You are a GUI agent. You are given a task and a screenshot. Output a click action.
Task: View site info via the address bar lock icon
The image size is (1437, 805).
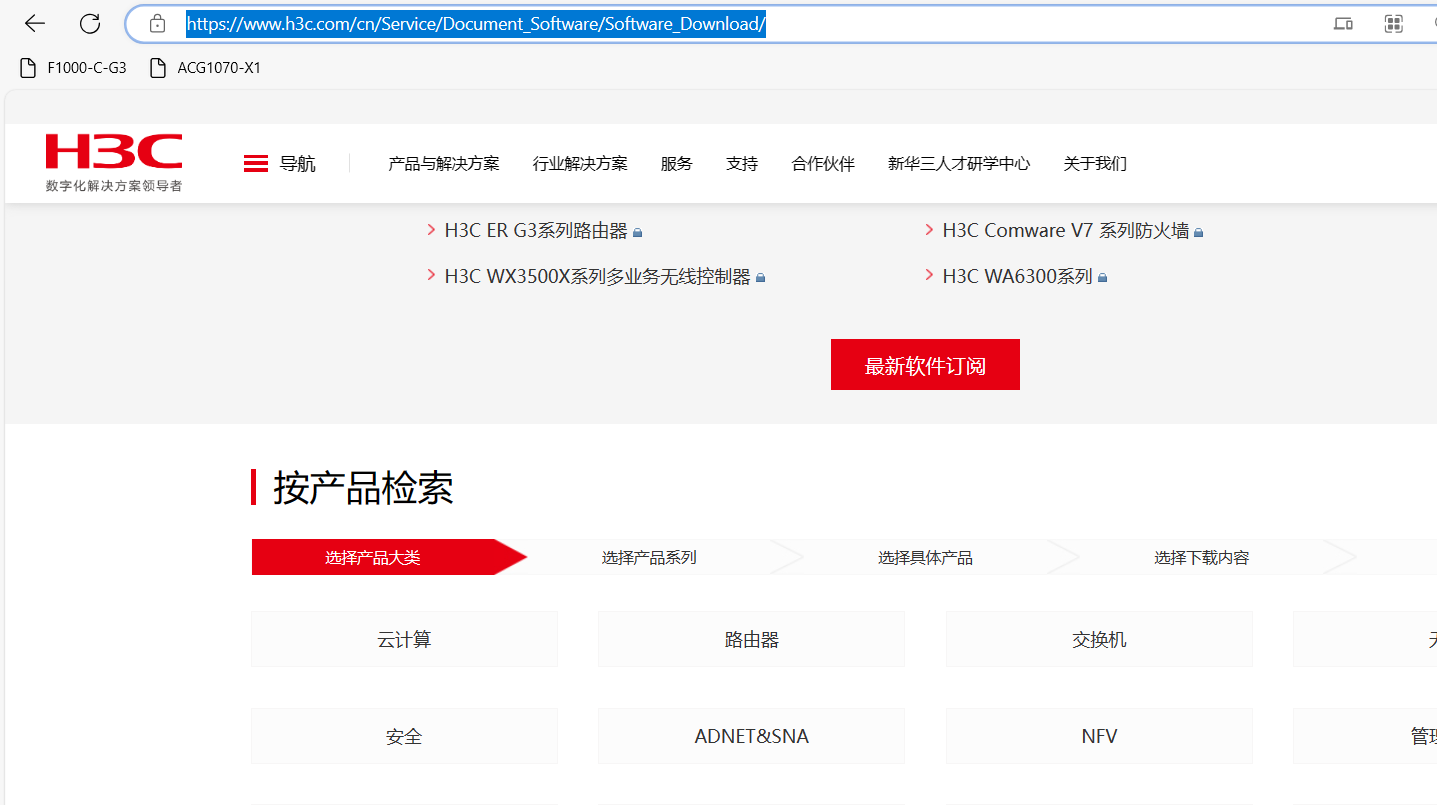click(157, 24)
